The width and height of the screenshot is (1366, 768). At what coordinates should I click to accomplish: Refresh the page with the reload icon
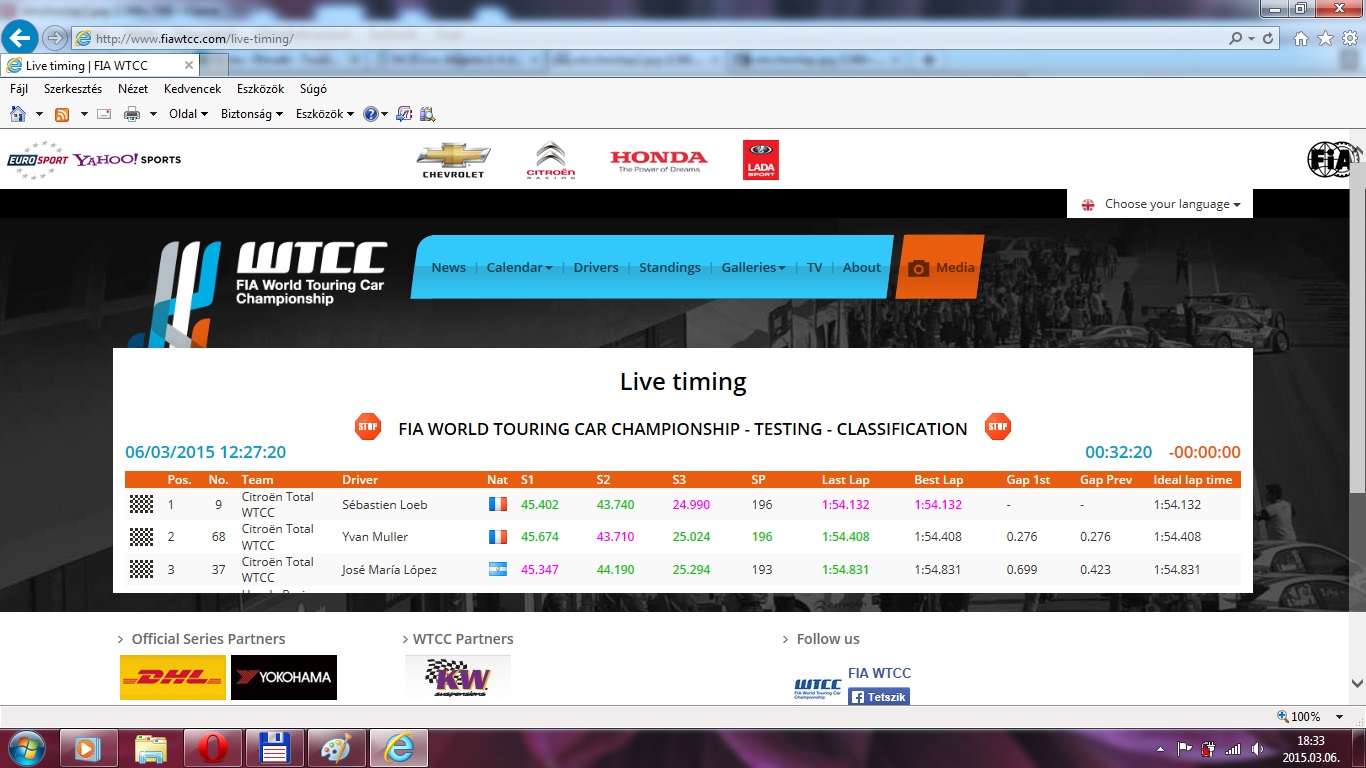1269,38
